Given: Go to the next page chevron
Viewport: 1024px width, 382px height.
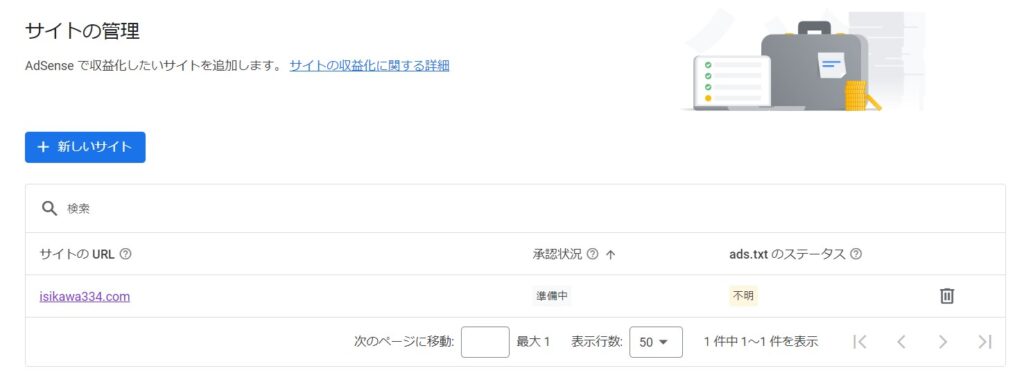Looking at the screenshot, I should pos(942,342).
